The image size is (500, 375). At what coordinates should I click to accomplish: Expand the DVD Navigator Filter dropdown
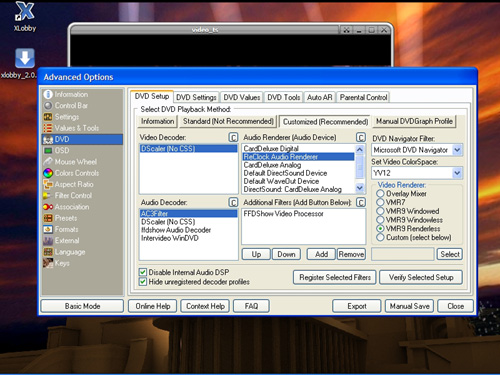tap(457, 150)
